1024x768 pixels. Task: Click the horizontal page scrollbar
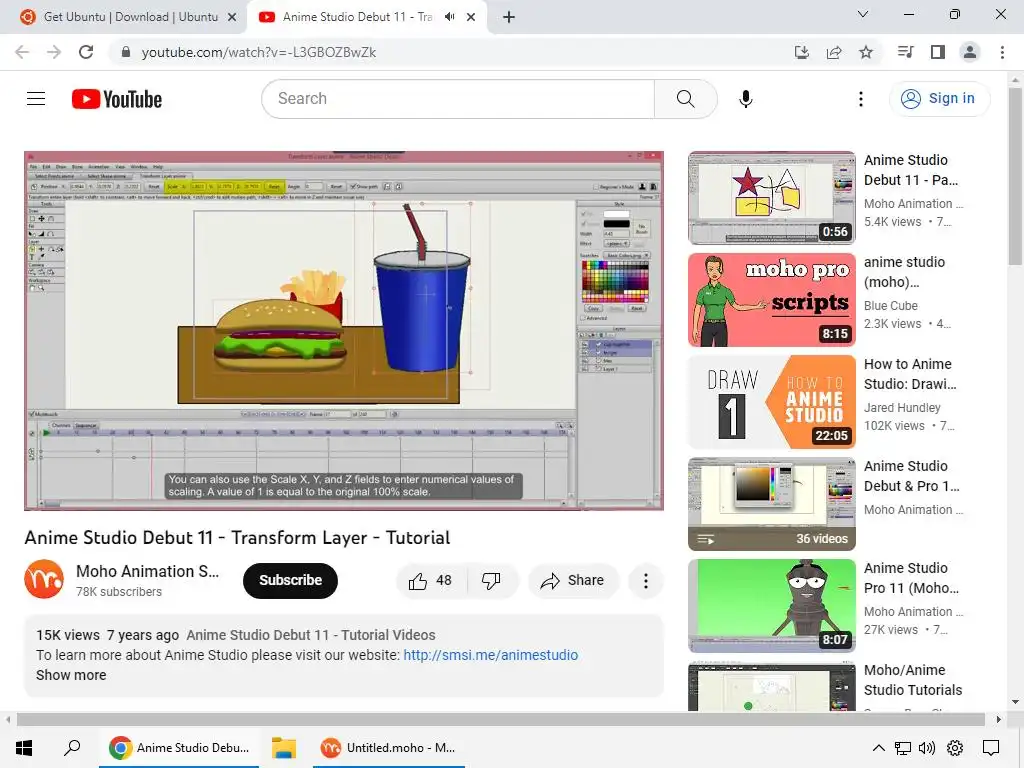click(500, 720)
